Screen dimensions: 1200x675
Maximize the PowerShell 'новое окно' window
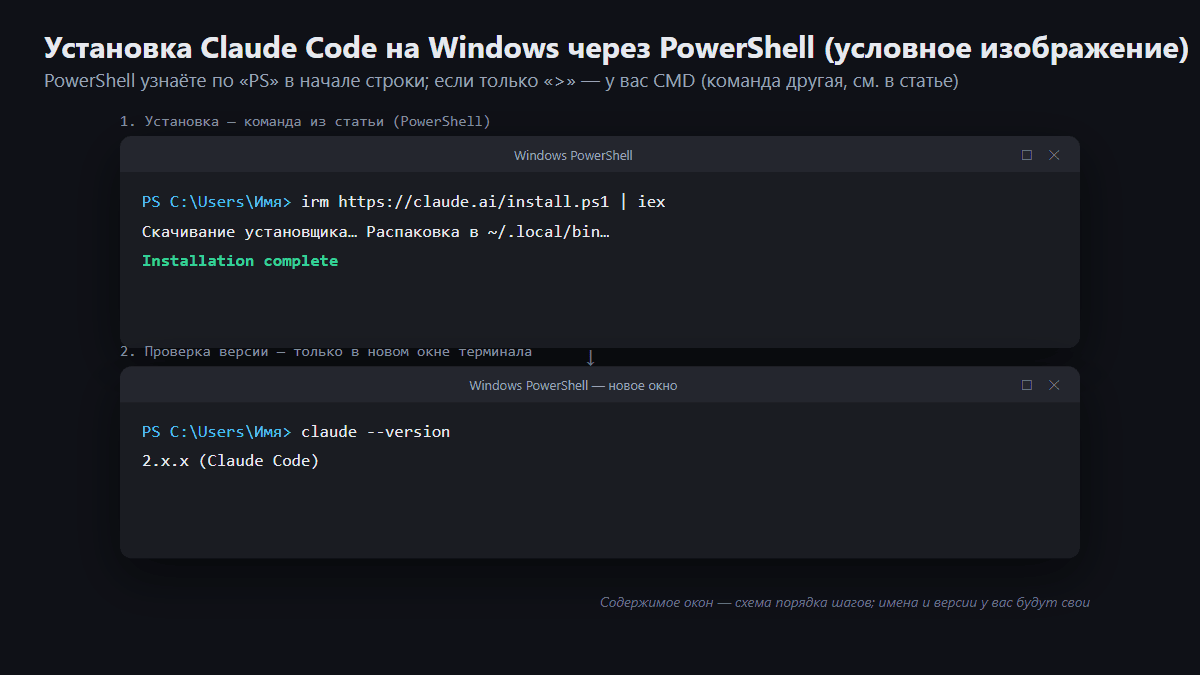tap(1027, 385)
